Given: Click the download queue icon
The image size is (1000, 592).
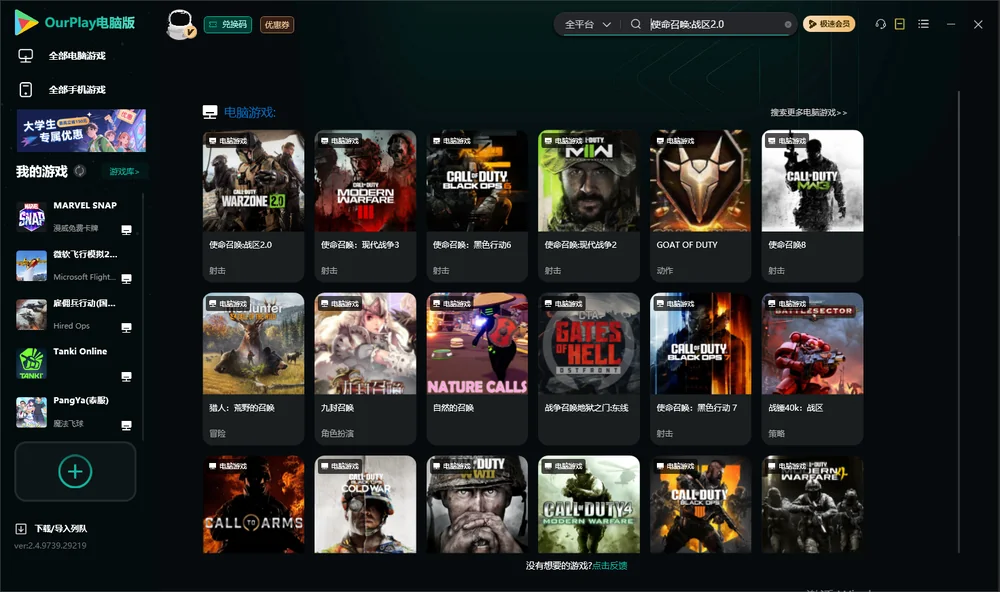Looking at the screenshot, I should pyautogui.click(x=20, y=528).
